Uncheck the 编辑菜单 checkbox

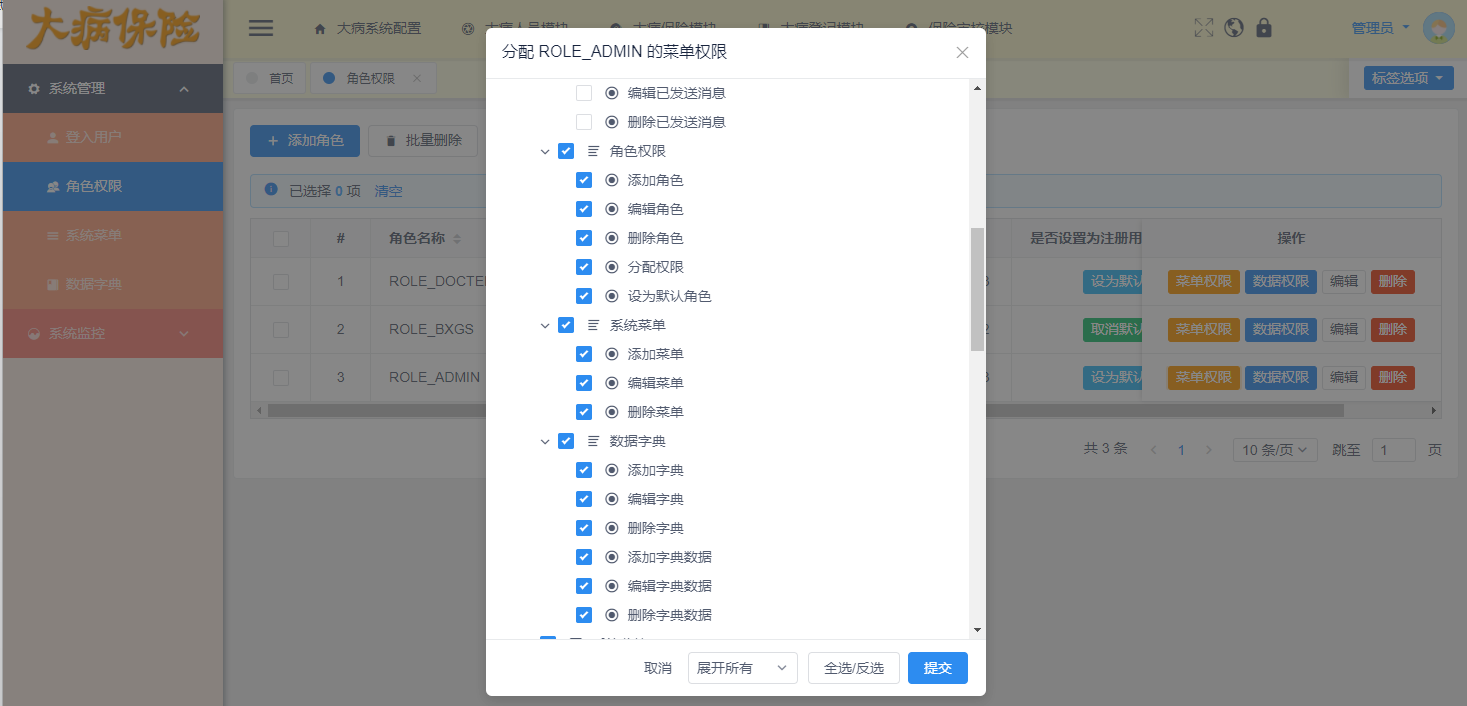(584, 383)
